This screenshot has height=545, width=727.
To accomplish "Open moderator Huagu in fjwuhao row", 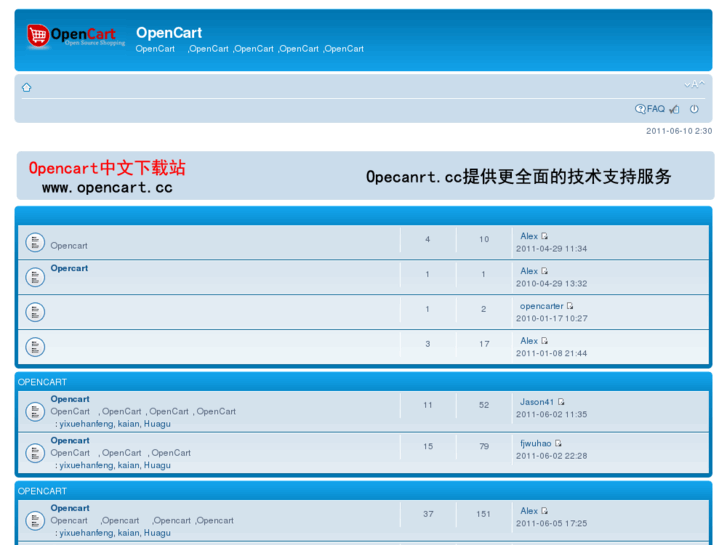I will 157,465.
